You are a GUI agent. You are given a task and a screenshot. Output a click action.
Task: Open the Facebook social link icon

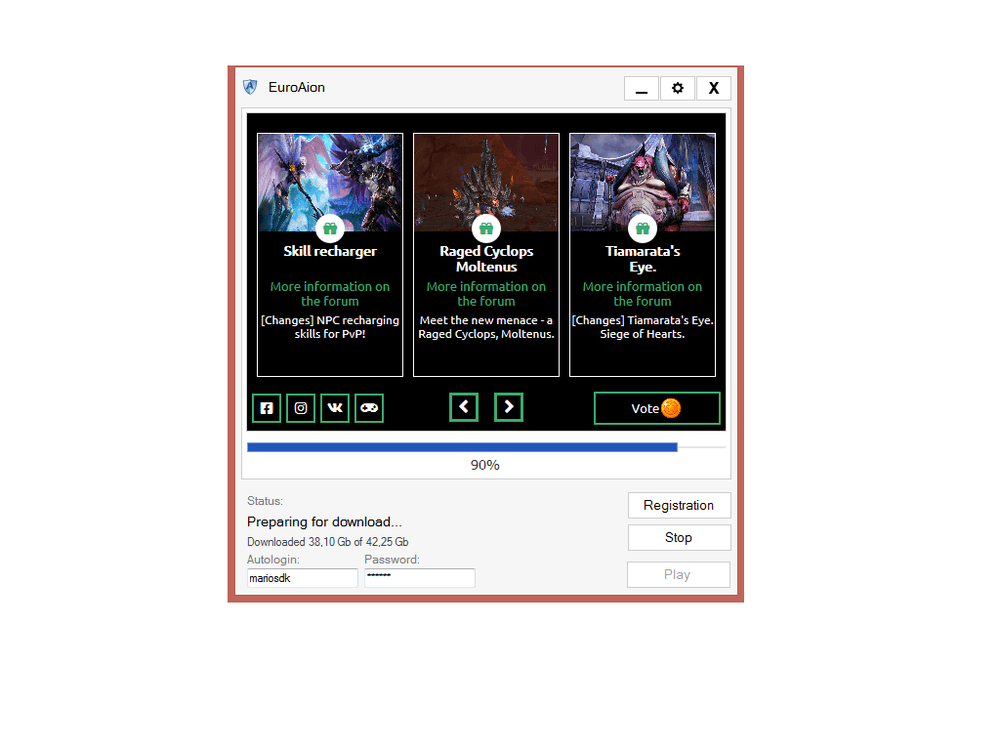pyautogui.click(x=266, y=408)
